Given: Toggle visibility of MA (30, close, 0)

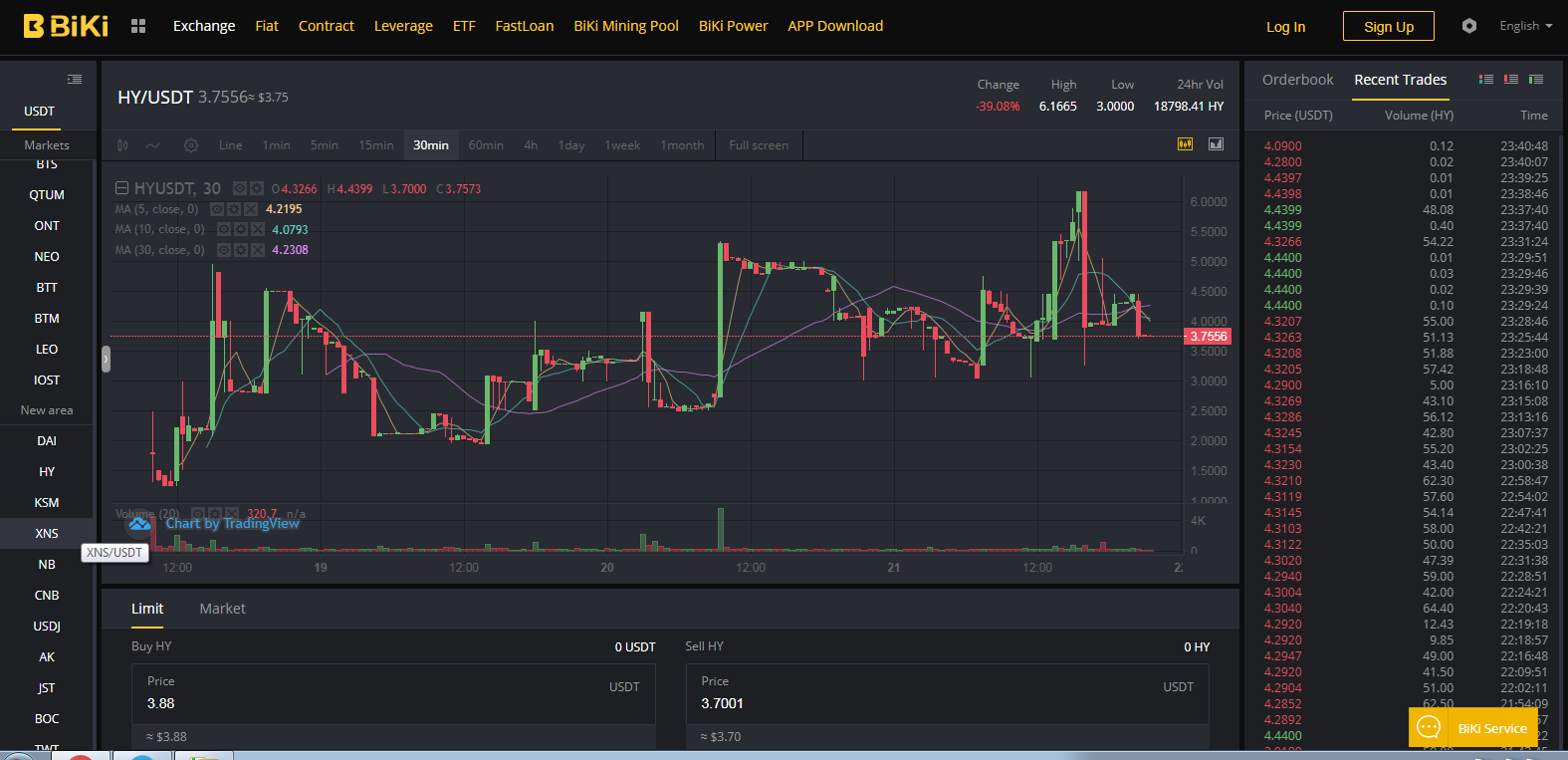Looking at the screenshot, I should coord(223,250).
